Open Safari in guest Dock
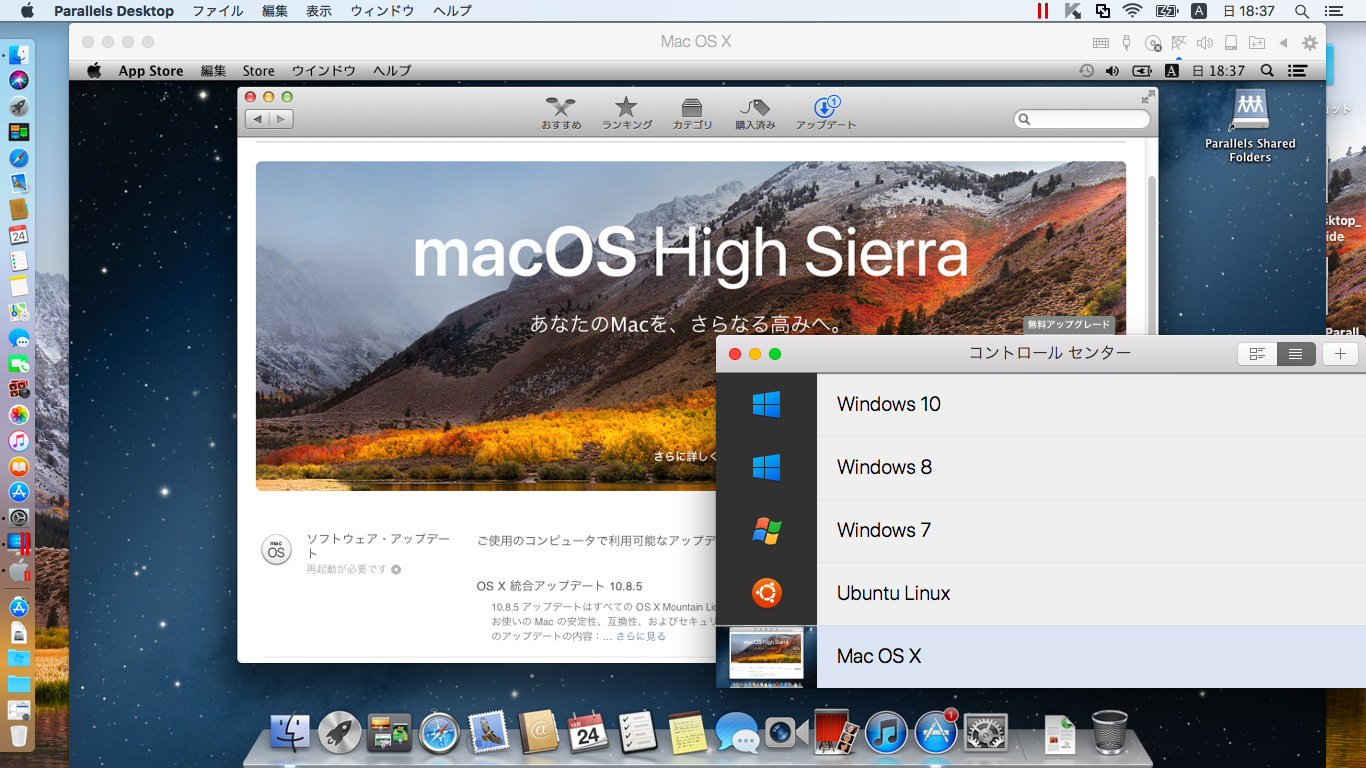This screenshot has width=1366, height=768. [x=439, y=732]
